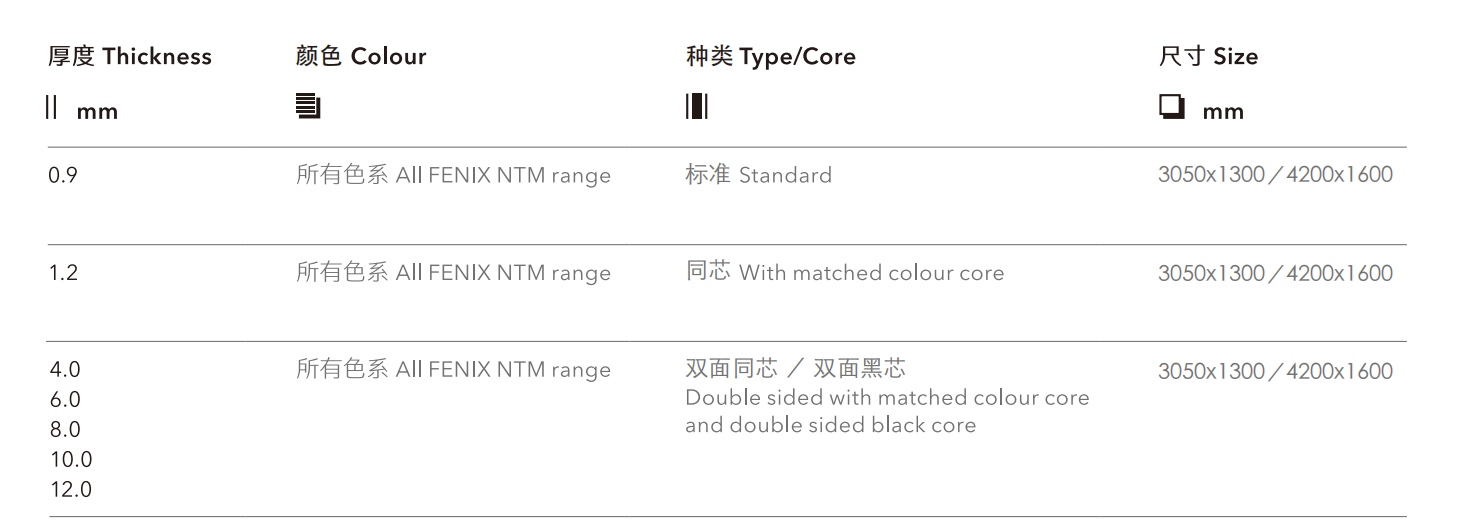
Task: Click the type/core striped icon
Action: click(x=696, y=106)
